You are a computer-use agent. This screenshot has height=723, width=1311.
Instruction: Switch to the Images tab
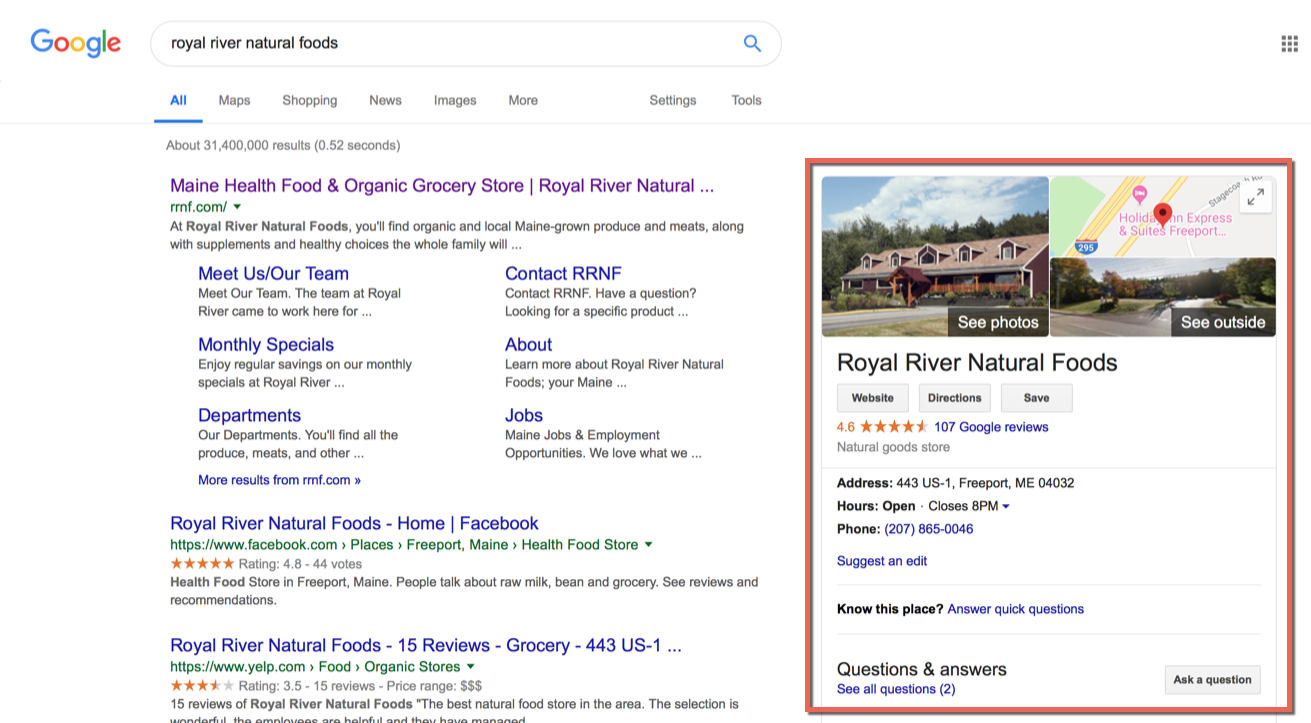(x=455, y=100)
